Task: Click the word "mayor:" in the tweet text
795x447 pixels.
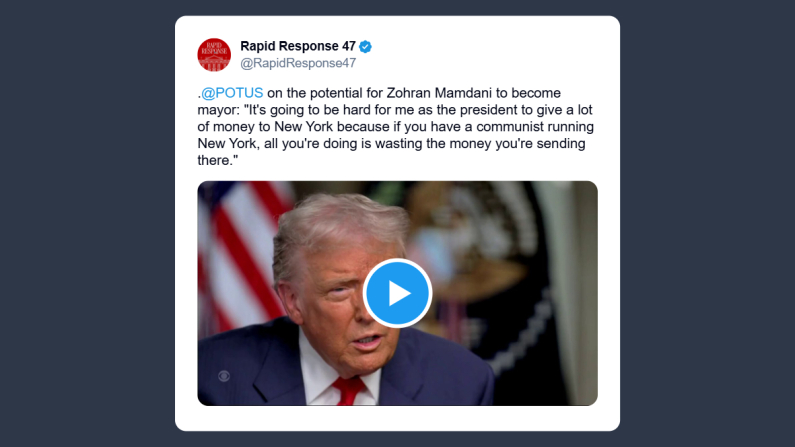Action: coord(219,110)
